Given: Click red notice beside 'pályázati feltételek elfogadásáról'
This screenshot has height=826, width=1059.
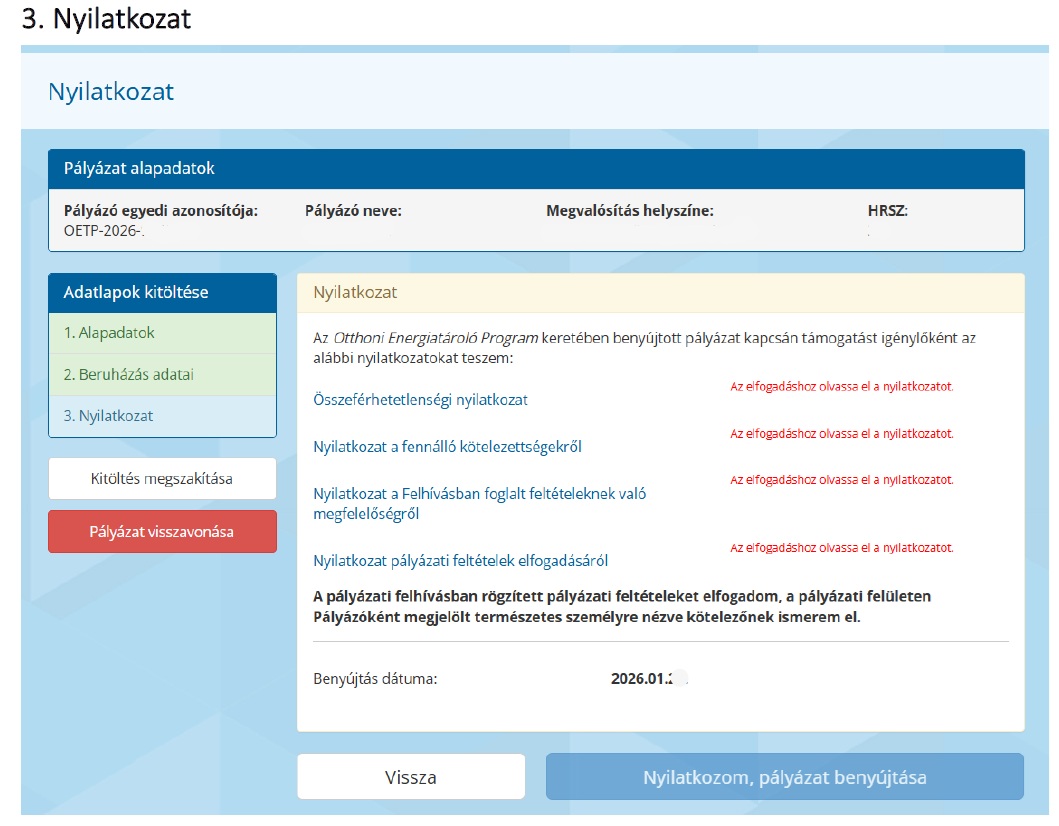Looking at the screenshot, I should tap(841, 548).
